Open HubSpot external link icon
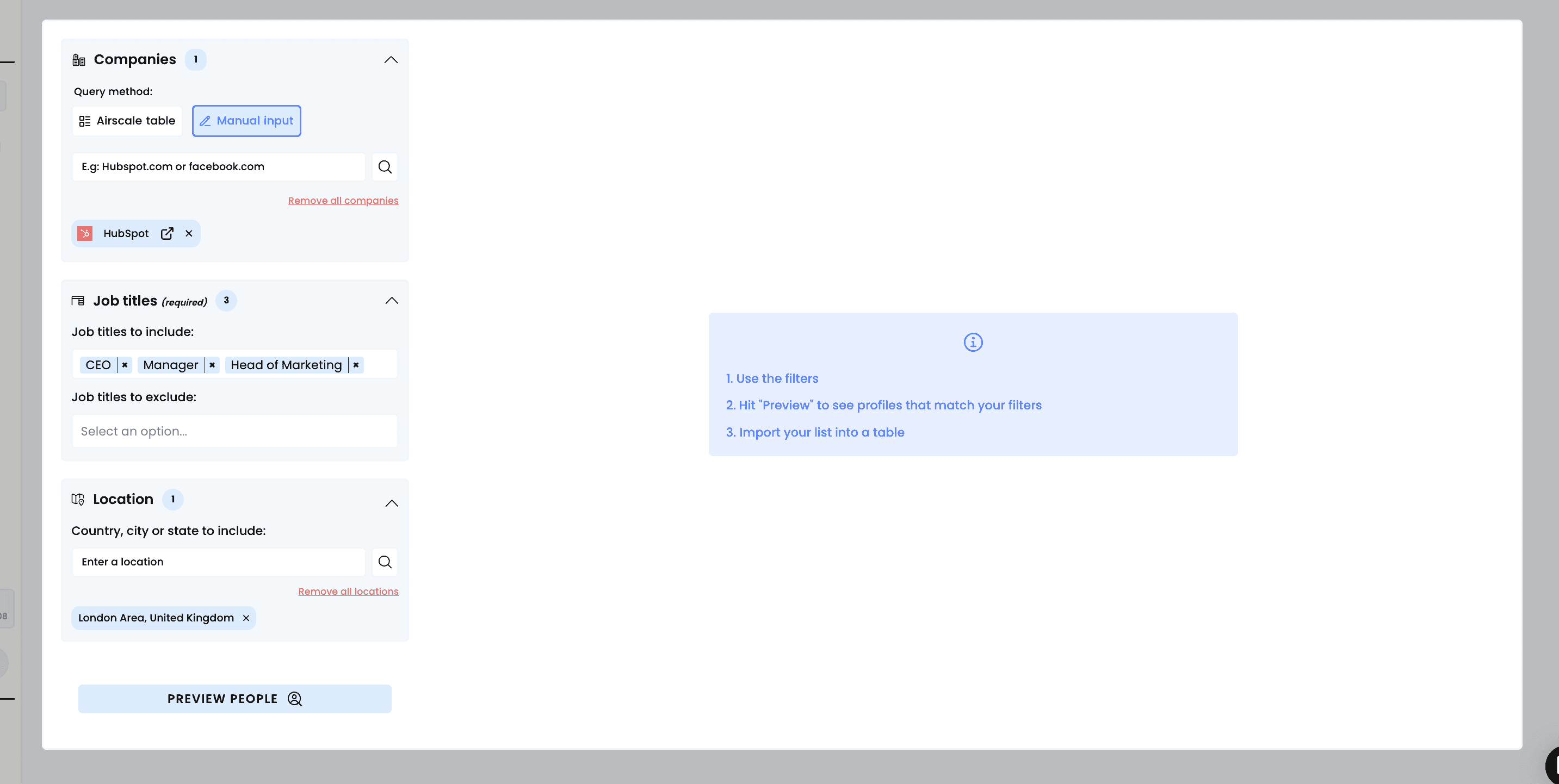 click(167, 233)
